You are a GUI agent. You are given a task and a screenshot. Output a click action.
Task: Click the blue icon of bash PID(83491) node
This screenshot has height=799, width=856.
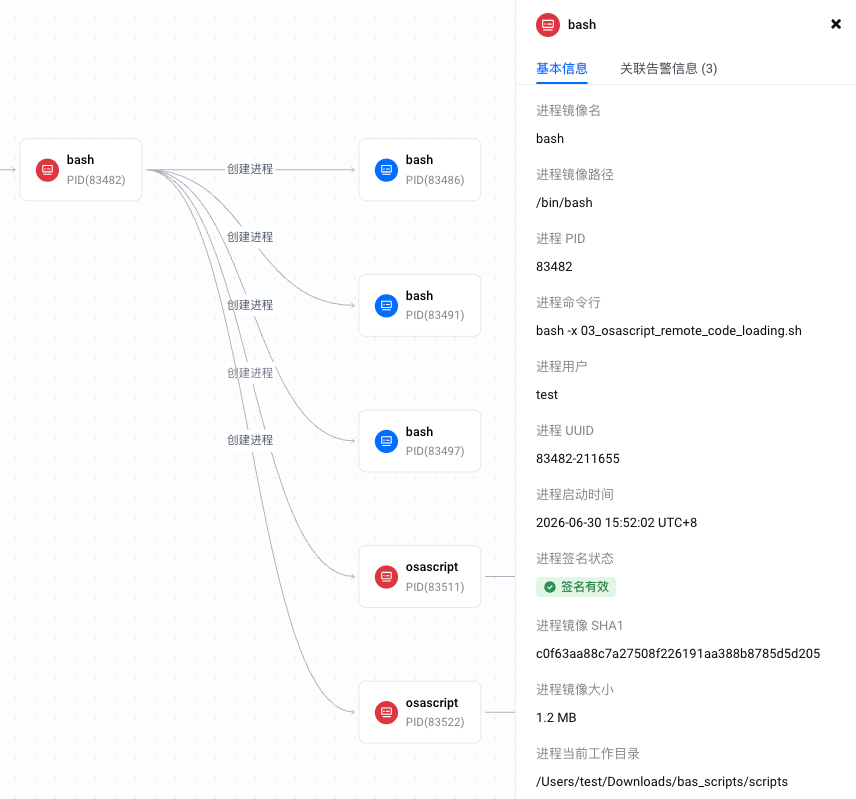coord(387,306)
